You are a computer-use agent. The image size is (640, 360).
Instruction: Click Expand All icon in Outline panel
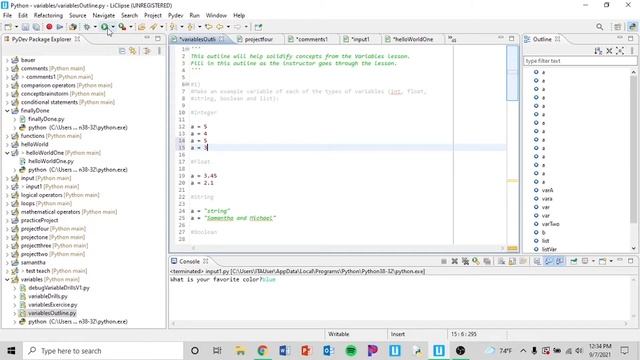pyautogui.click(x=620, y=51)
